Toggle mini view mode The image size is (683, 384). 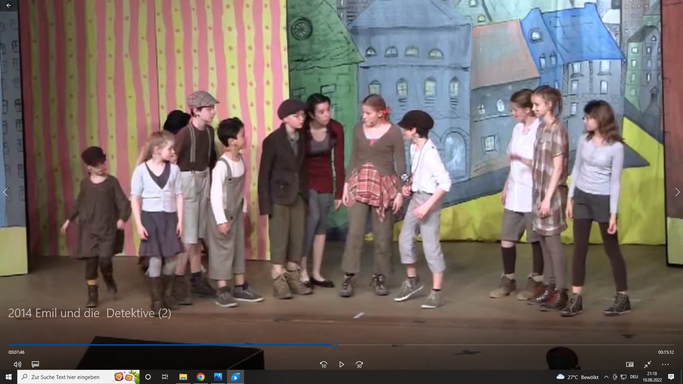point(630,364)
